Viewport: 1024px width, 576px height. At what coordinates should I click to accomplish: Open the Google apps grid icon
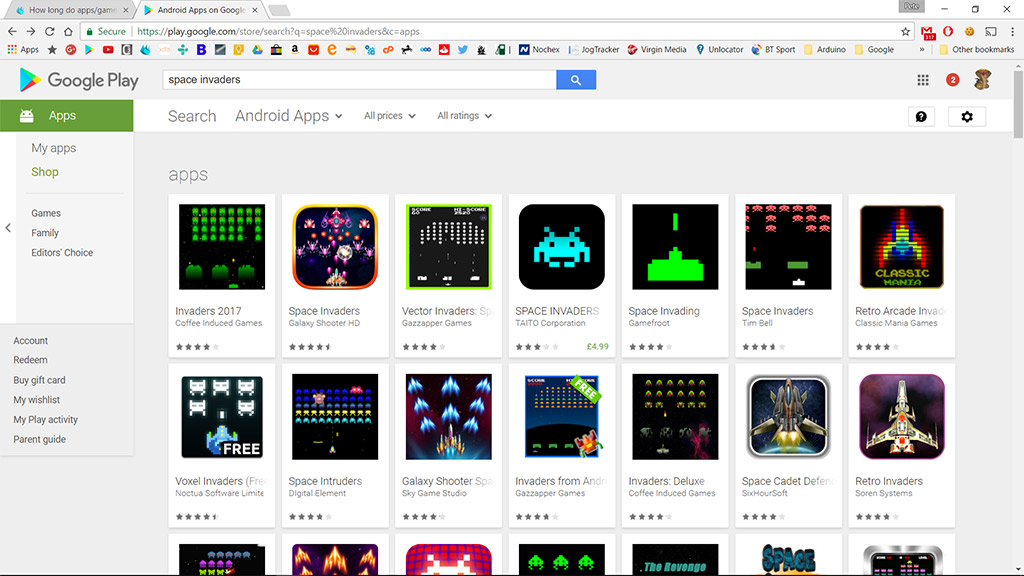923,80
